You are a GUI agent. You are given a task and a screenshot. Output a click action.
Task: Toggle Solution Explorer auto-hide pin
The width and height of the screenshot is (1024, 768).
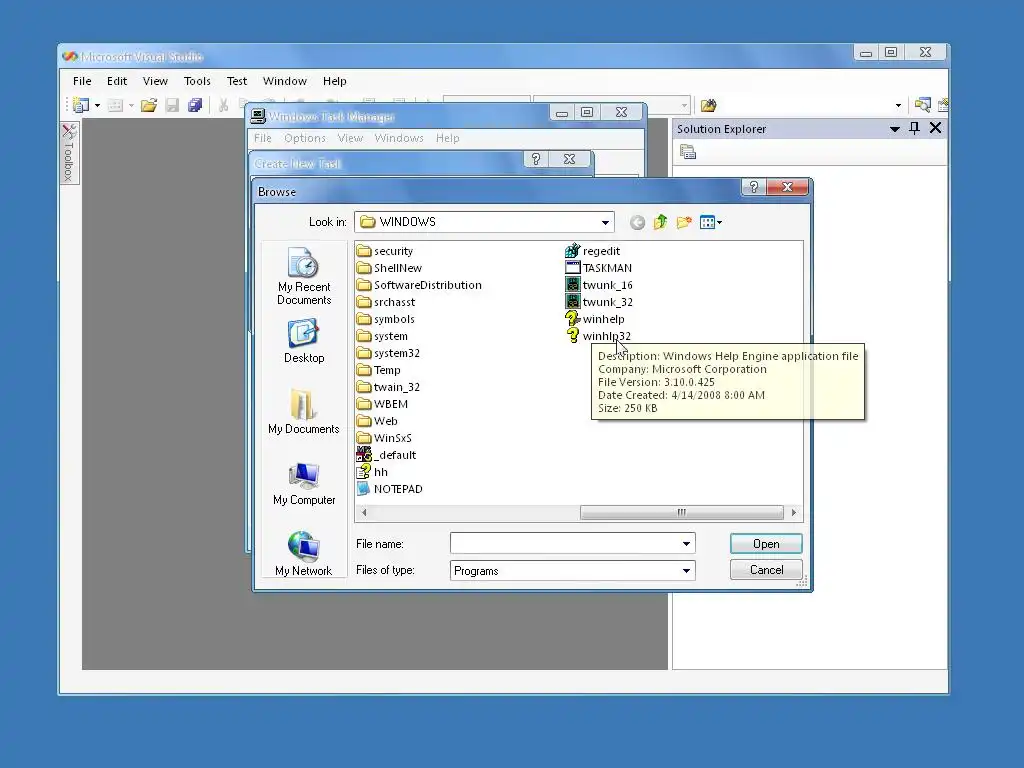click(914, 129)
